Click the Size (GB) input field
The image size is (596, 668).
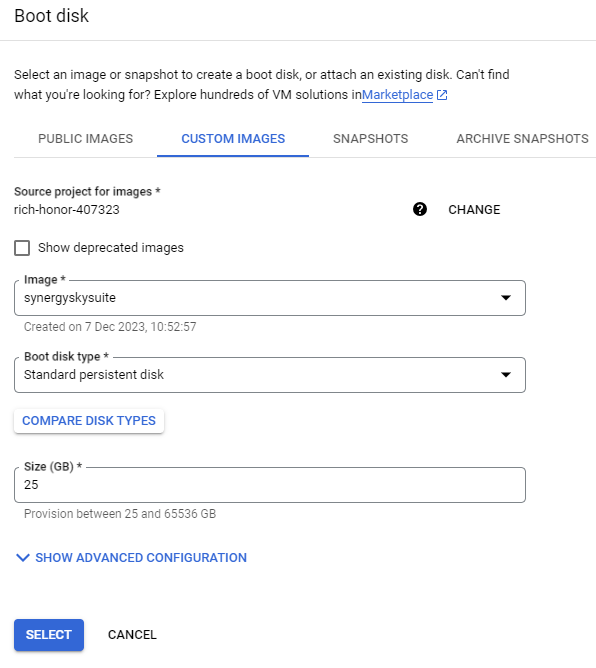270,485
